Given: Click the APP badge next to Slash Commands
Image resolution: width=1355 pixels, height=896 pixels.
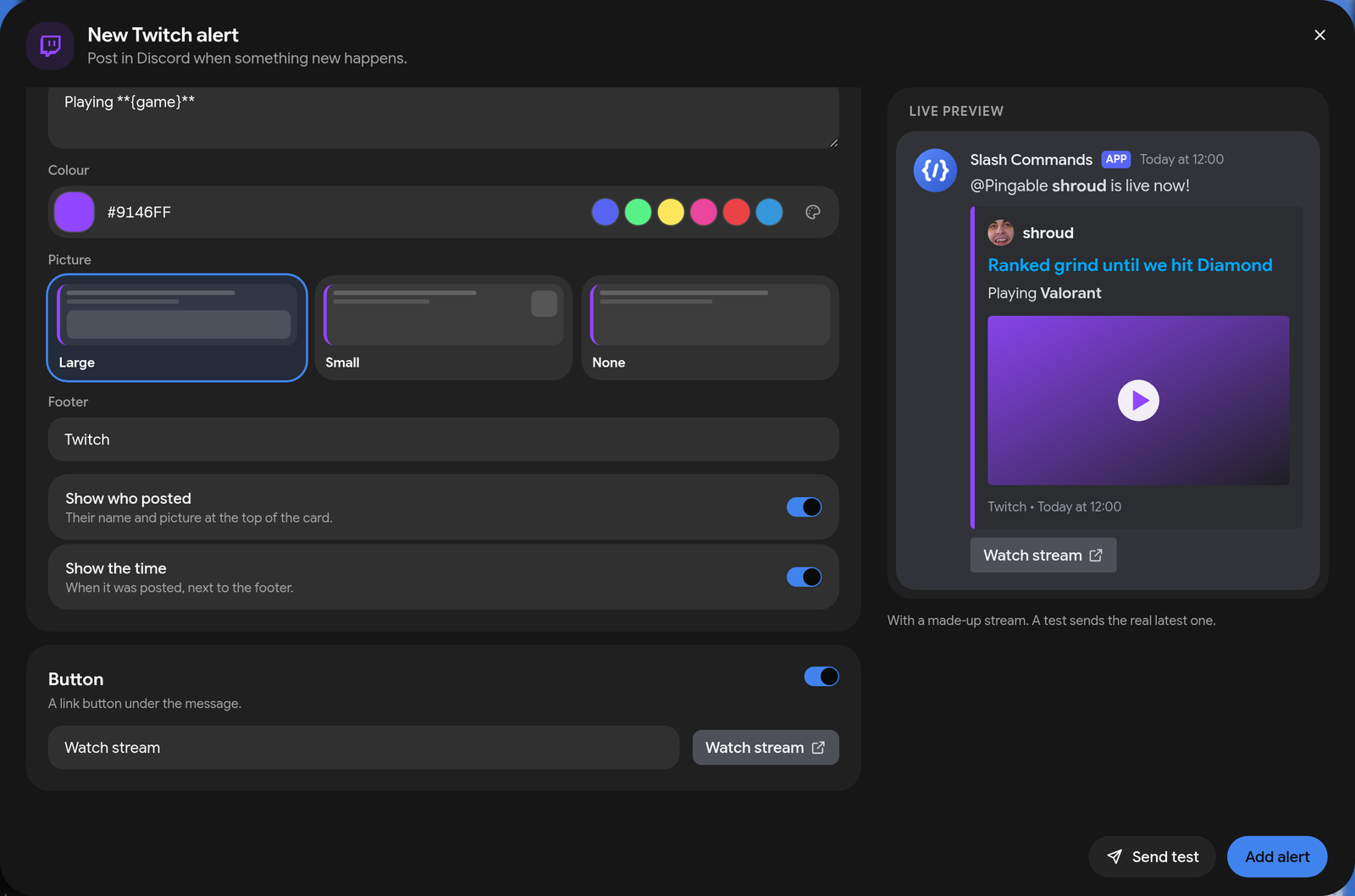Looking at the screenshot, I should (1116, 159).
